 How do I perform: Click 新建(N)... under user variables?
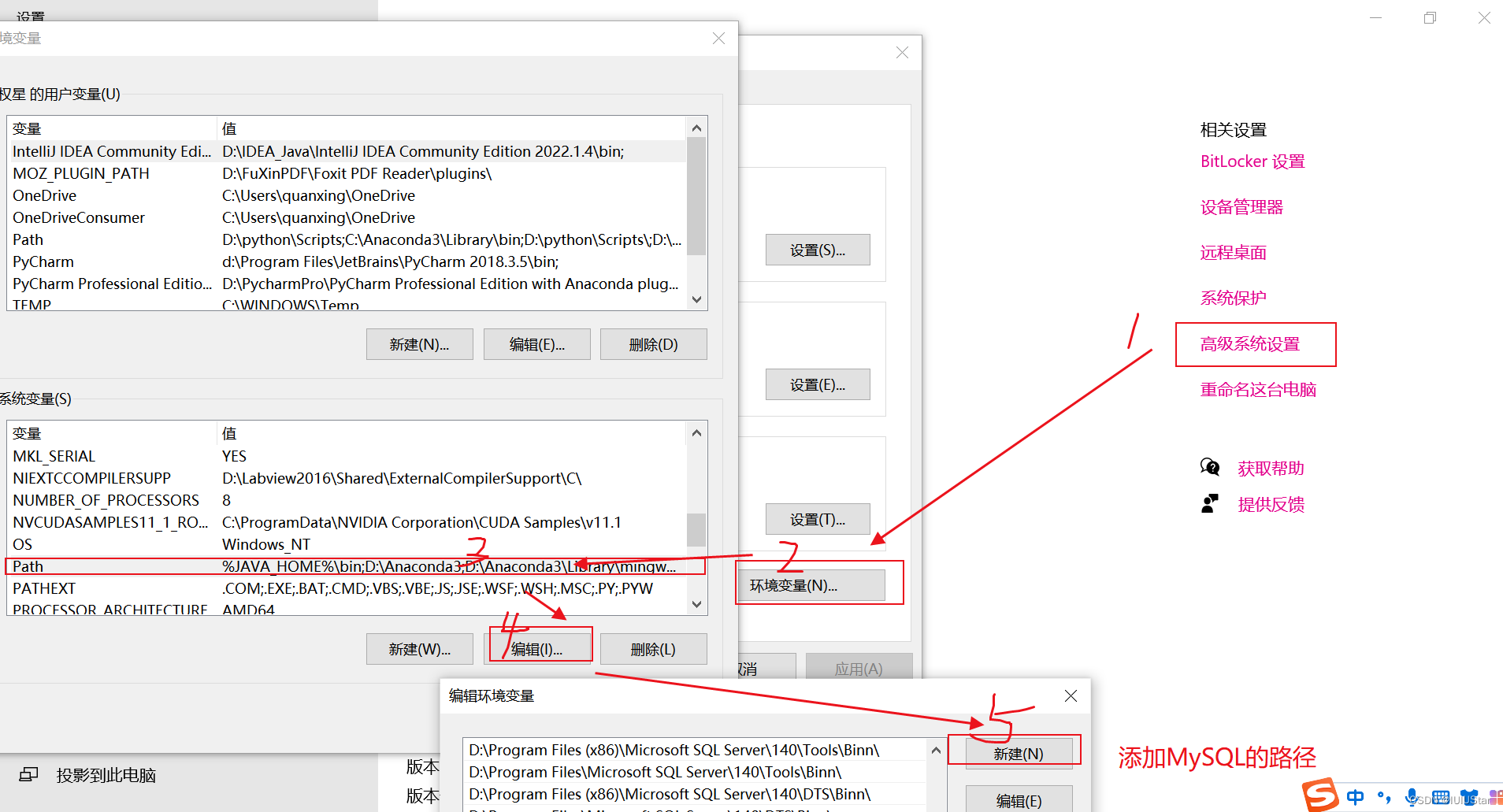[420, 344]
